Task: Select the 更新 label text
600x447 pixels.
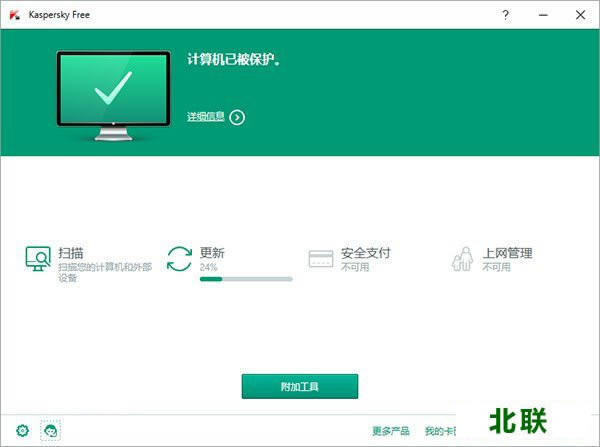Action: [213, 253]
